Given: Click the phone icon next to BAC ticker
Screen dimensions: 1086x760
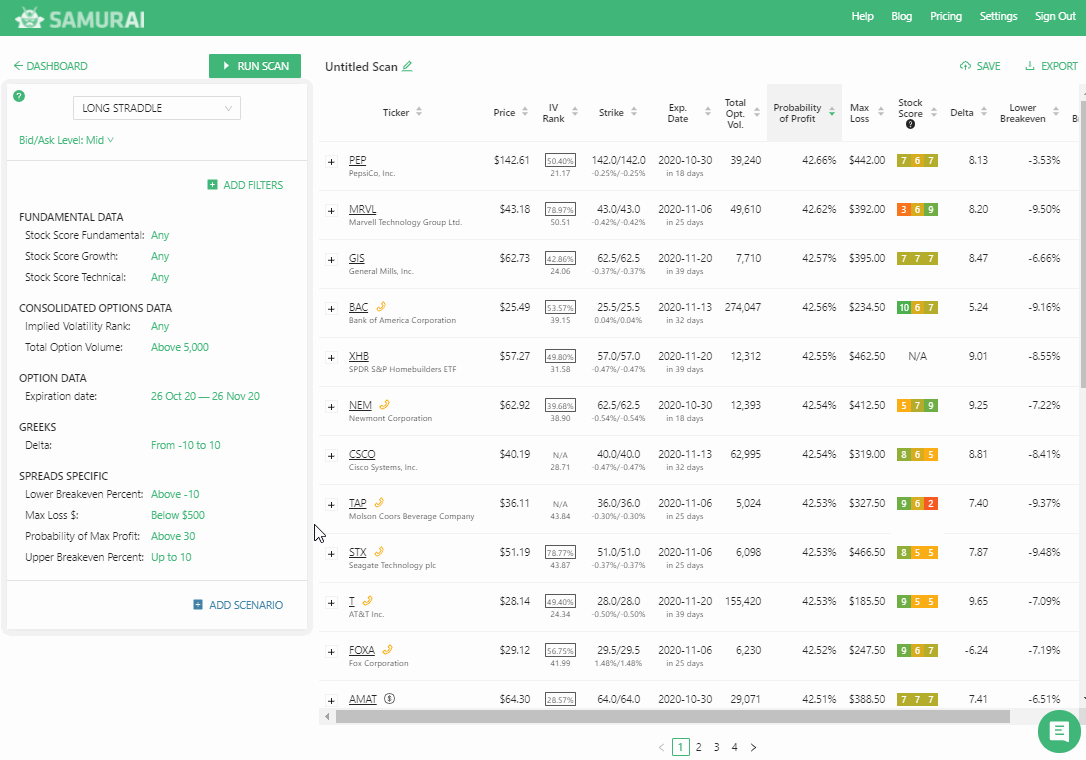Looking at the screenshot, I should tap(380, 307).
